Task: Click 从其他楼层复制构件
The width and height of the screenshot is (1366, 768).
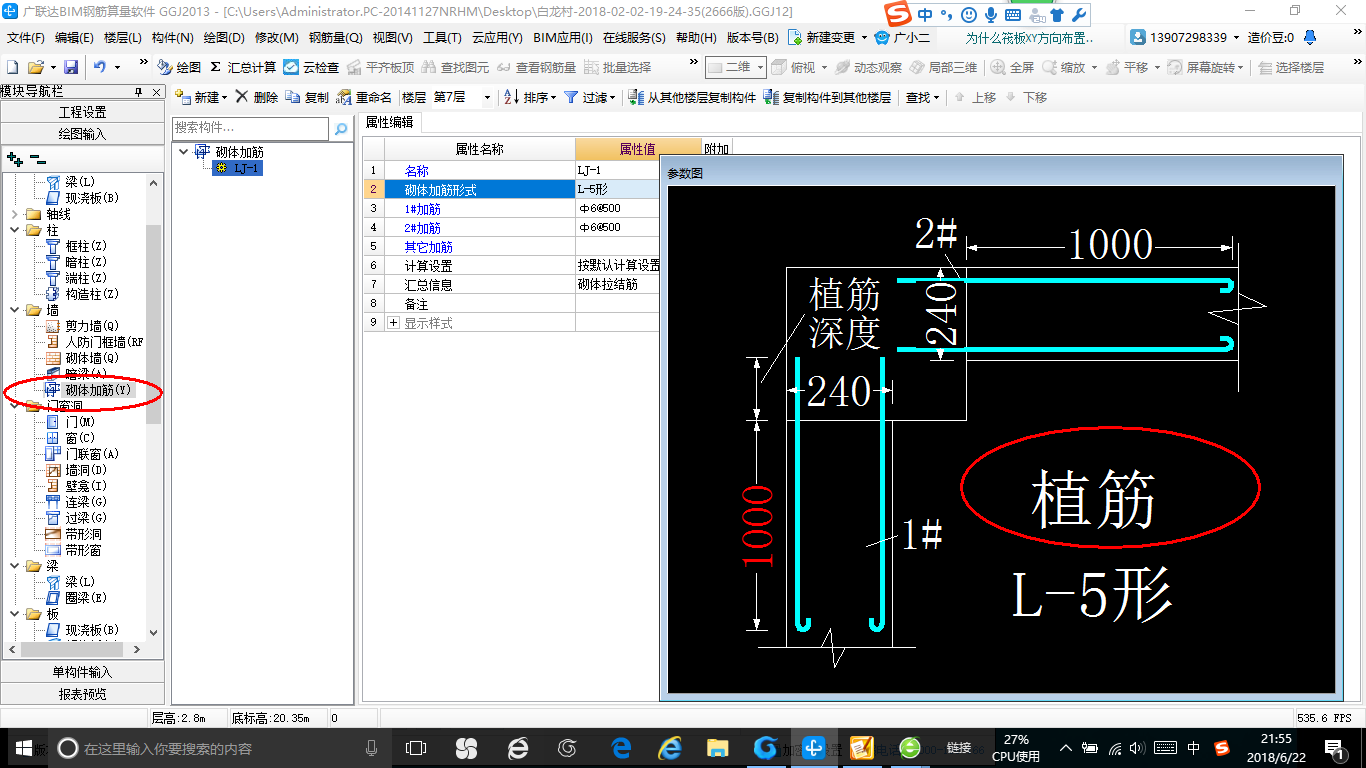Action: (692, 97)
